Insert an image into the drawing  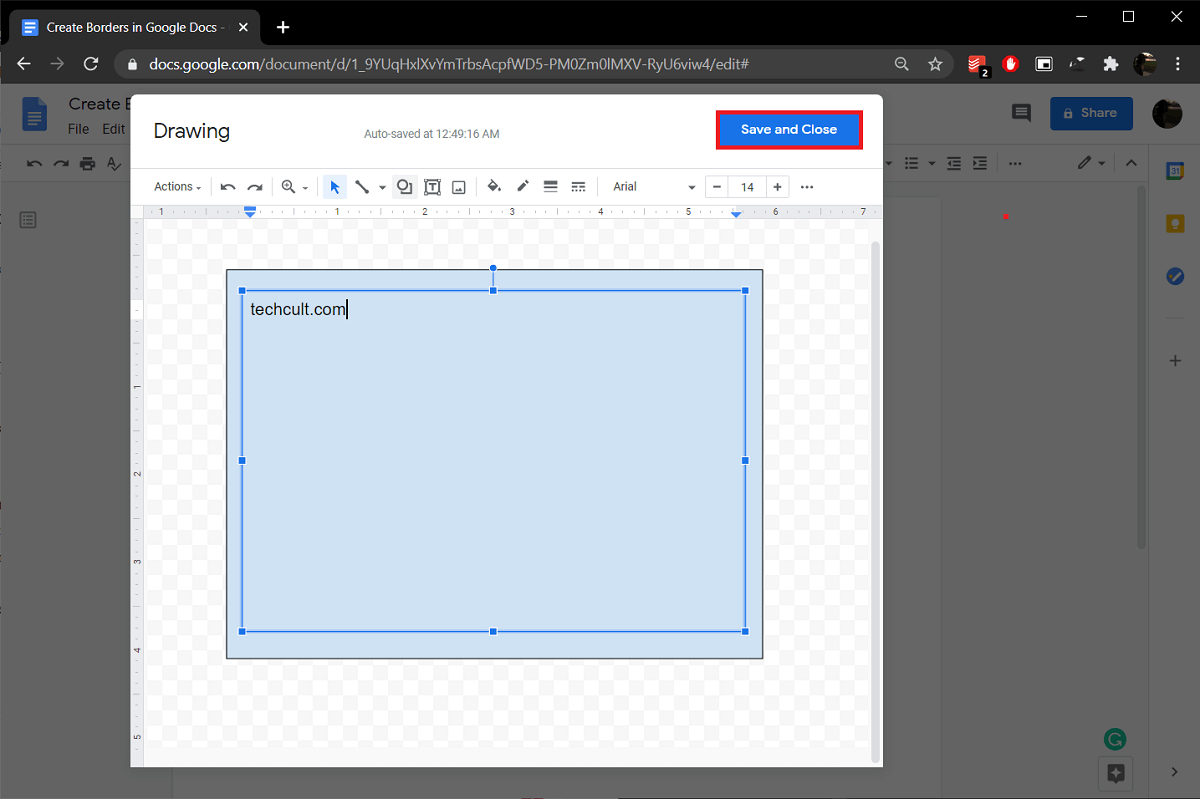[459, 187]
